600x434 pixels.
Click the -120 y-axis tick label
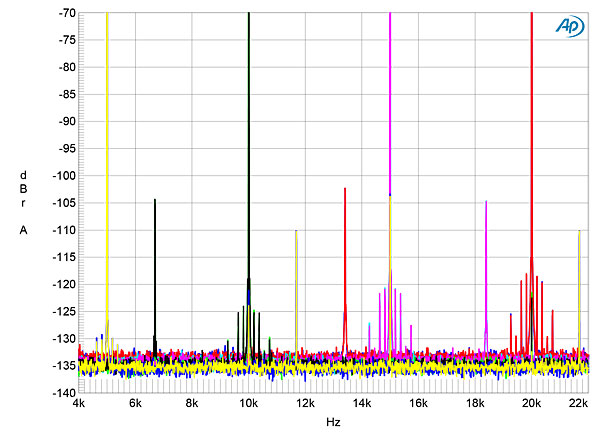[60, 285]
